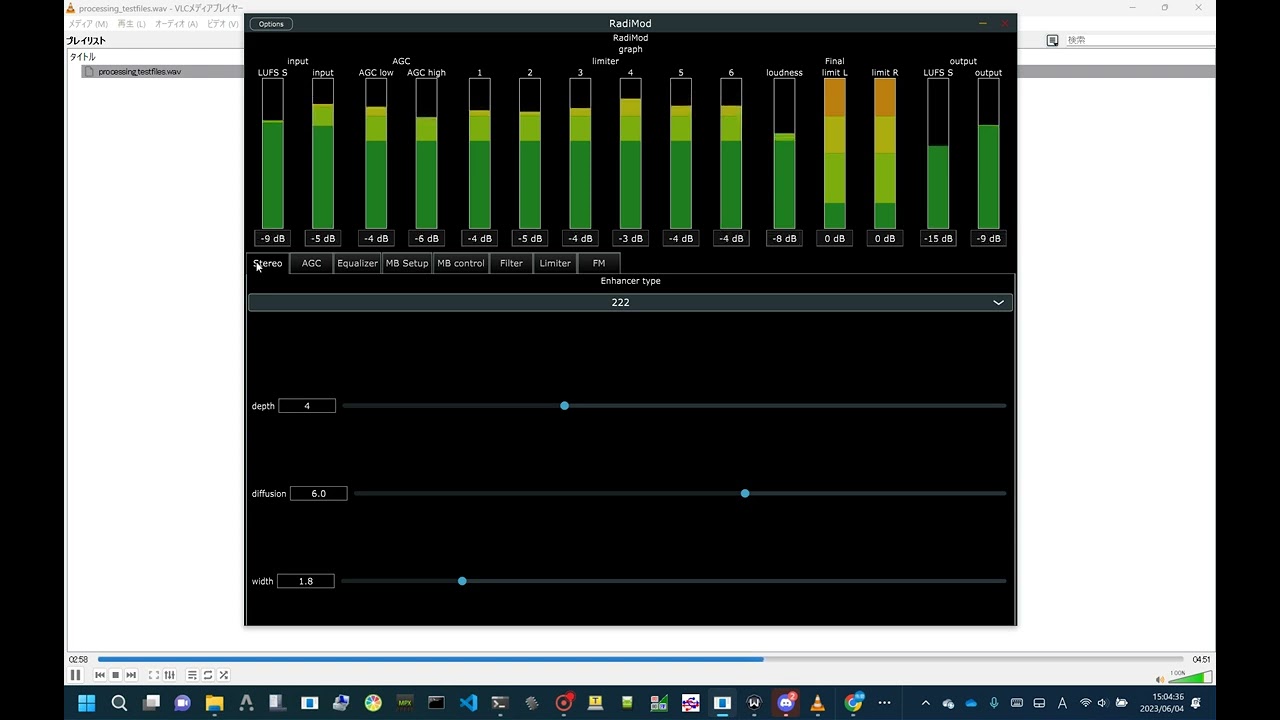
Task: Click the width value field
Action: [x=306, y=581]
